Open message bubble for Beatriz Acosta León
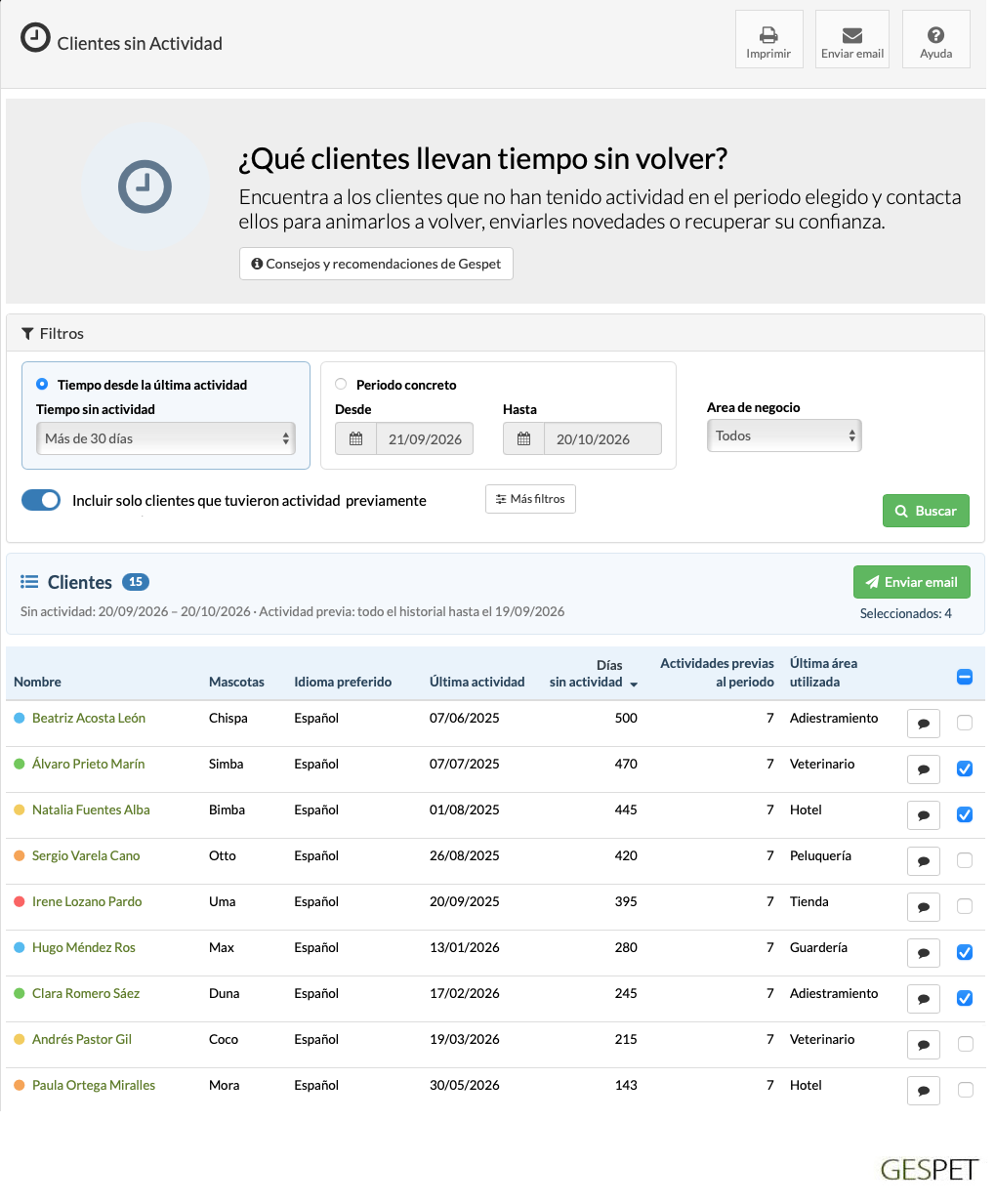Viewport: 995px width, 1204px height. [x=924, y=724]
